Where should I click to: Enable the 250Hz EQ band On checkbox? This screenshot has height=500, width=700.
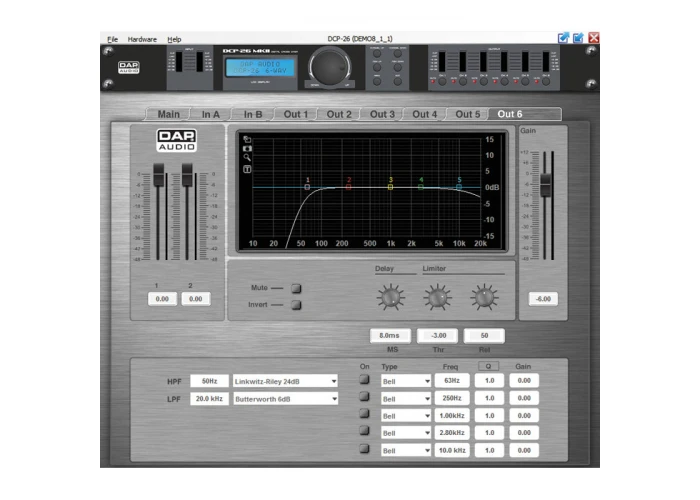[365, 397]
